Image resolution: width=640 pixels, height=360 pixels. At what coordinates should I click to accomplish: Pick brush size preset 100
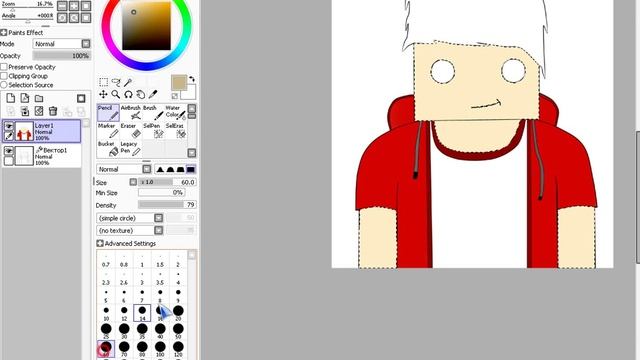point(160,349)
